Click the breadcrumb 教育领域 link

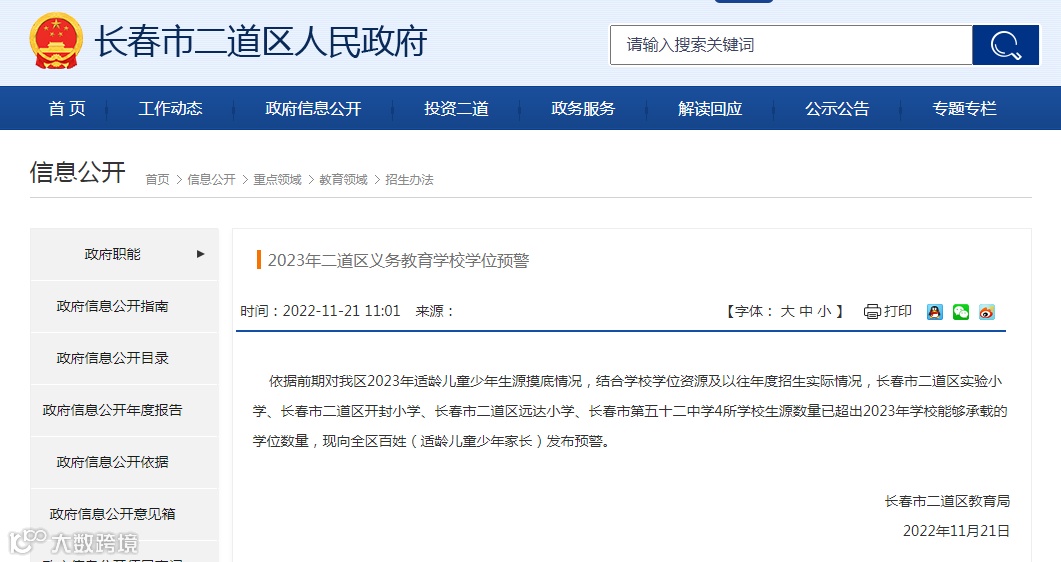343,179
